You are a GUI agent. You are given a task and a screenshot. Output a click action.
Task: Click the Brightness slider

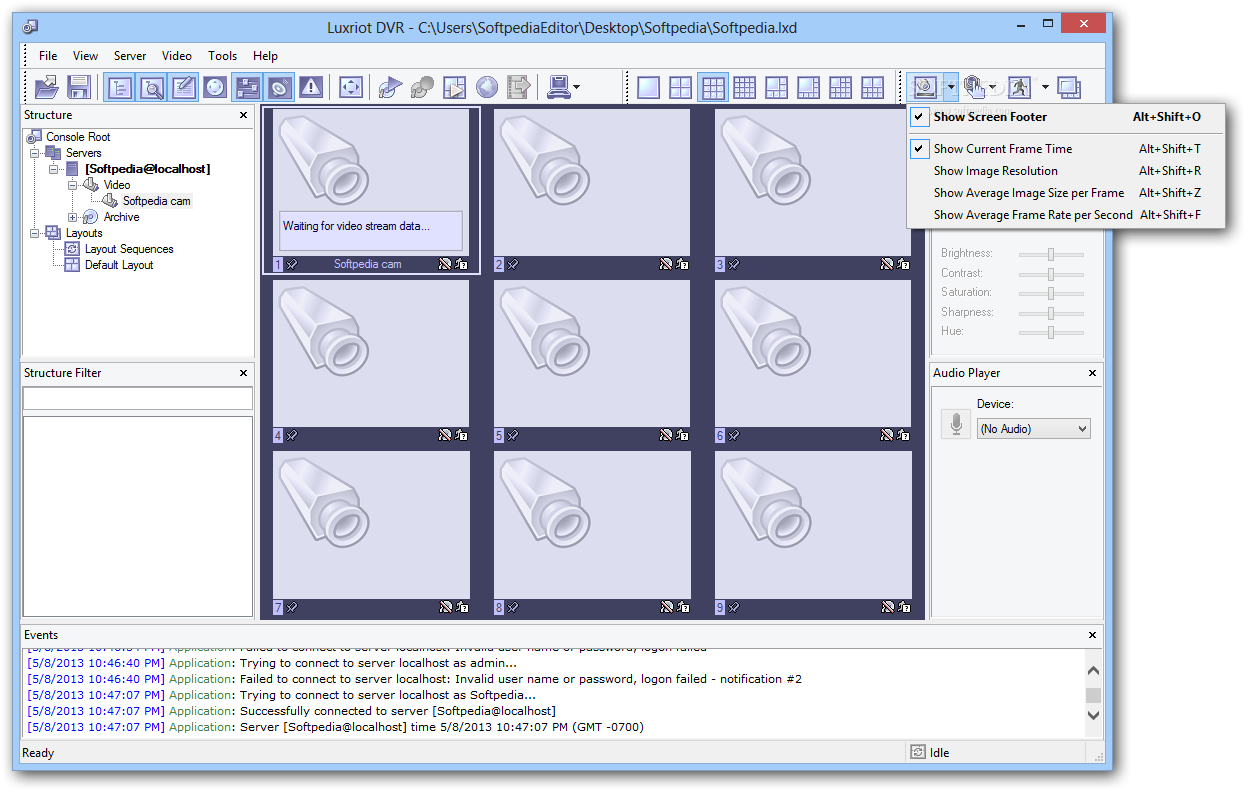point(1051,254)
